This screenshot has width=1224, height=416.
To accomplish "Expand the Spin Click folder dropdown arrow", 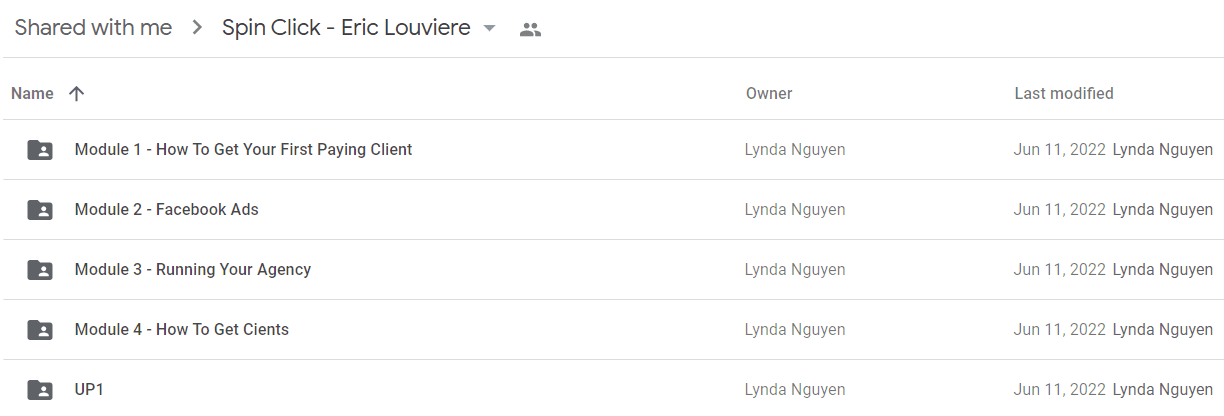I will 489,29.
